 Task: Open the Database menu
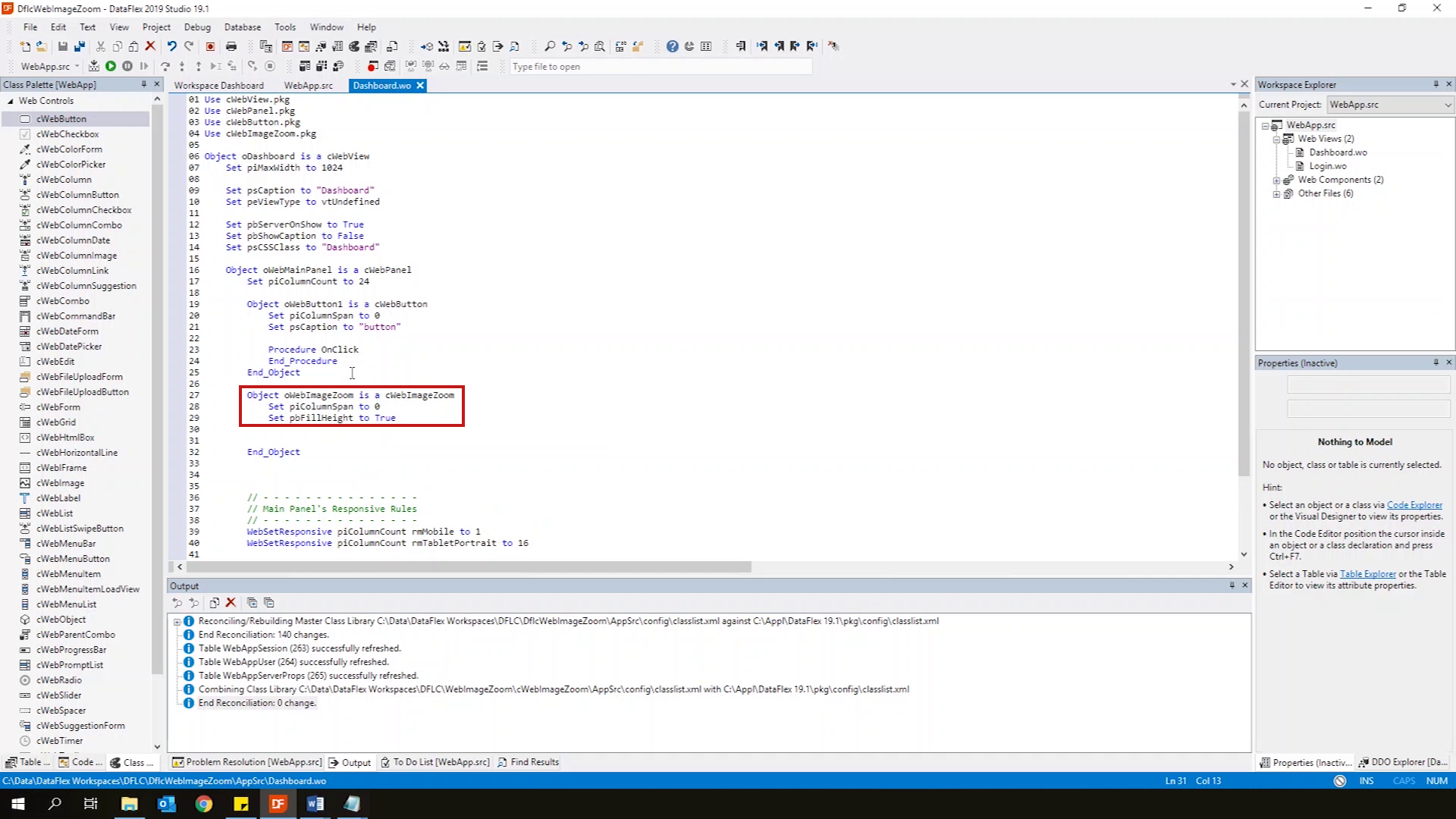coord(242,27)
